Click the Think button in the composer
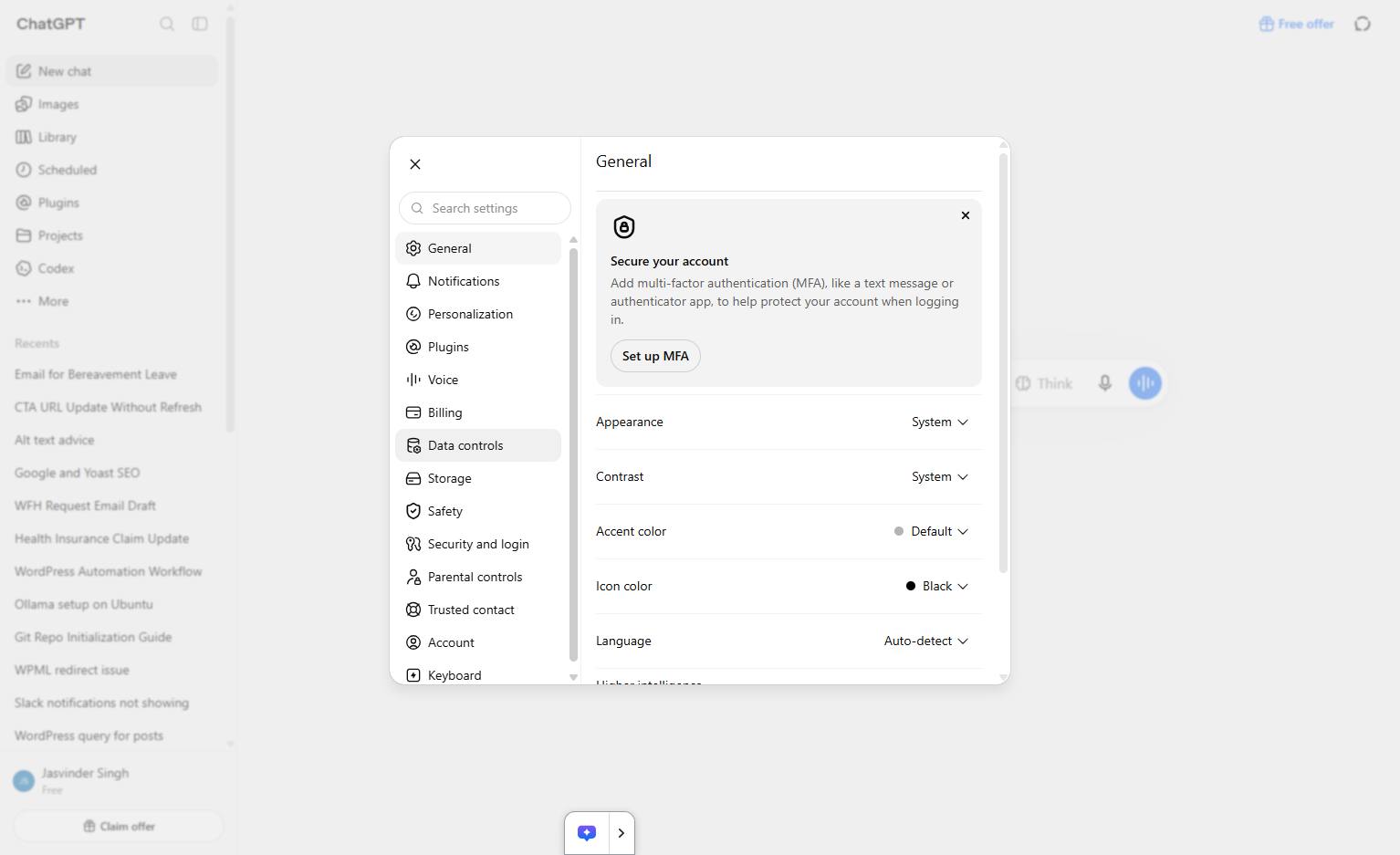Viewport: 1400px width, 855px height. 1044,383
